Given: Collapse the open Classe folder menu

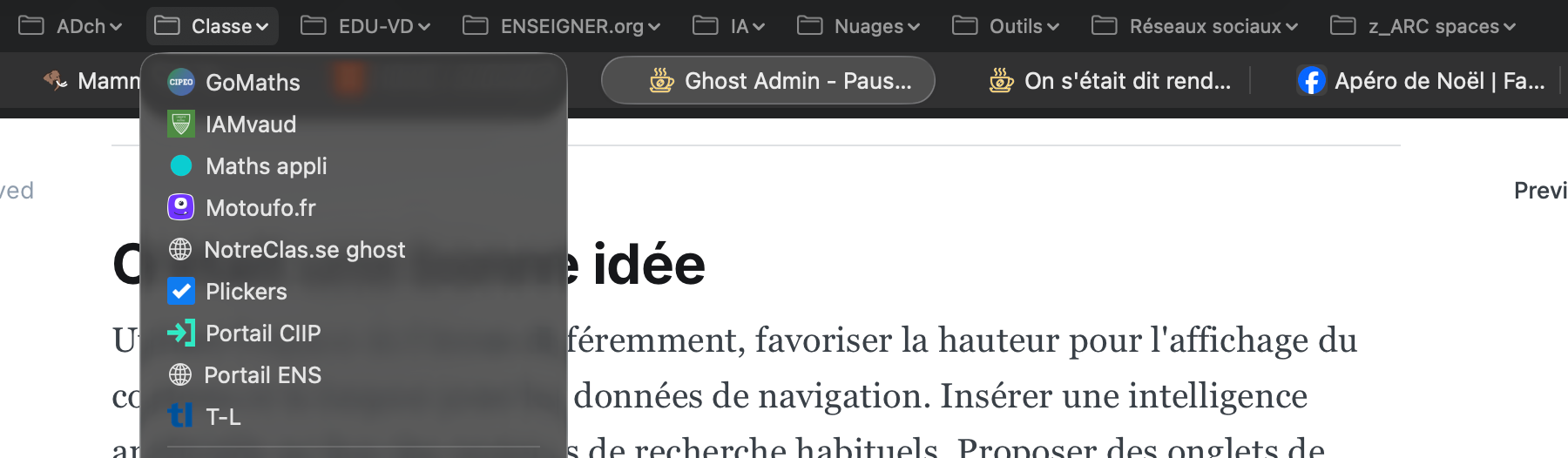Looking at the screenshot, I should coord(213,26).
